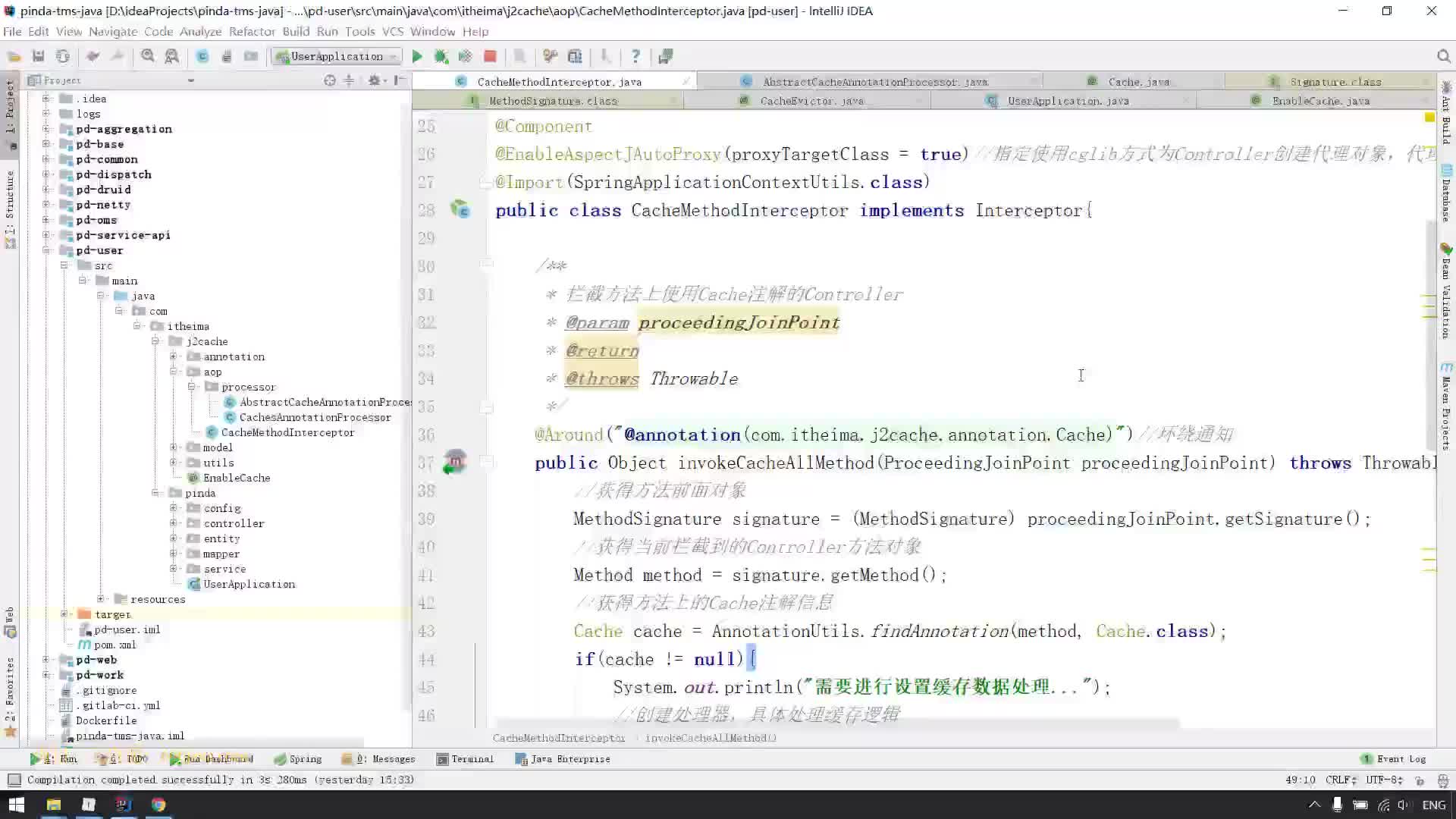Open Bean Validation side tool window
Screen dimensions: 1456x819
pos(1446,291)
